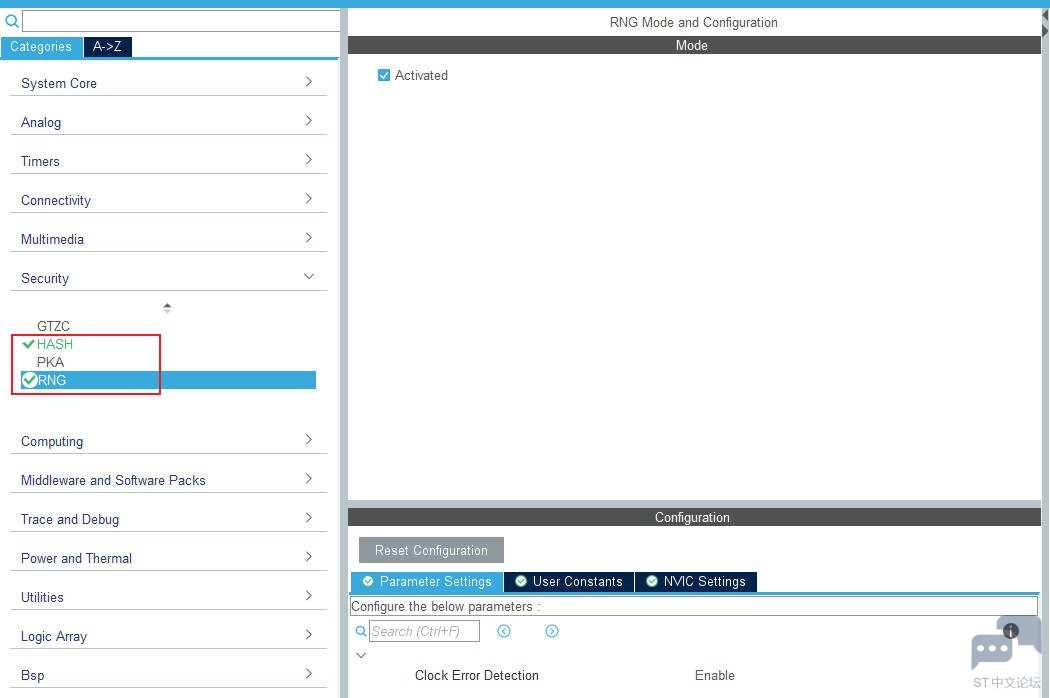Switch to the Categories tab
The image size is (1050, 698).
click(x=42, y=47)
